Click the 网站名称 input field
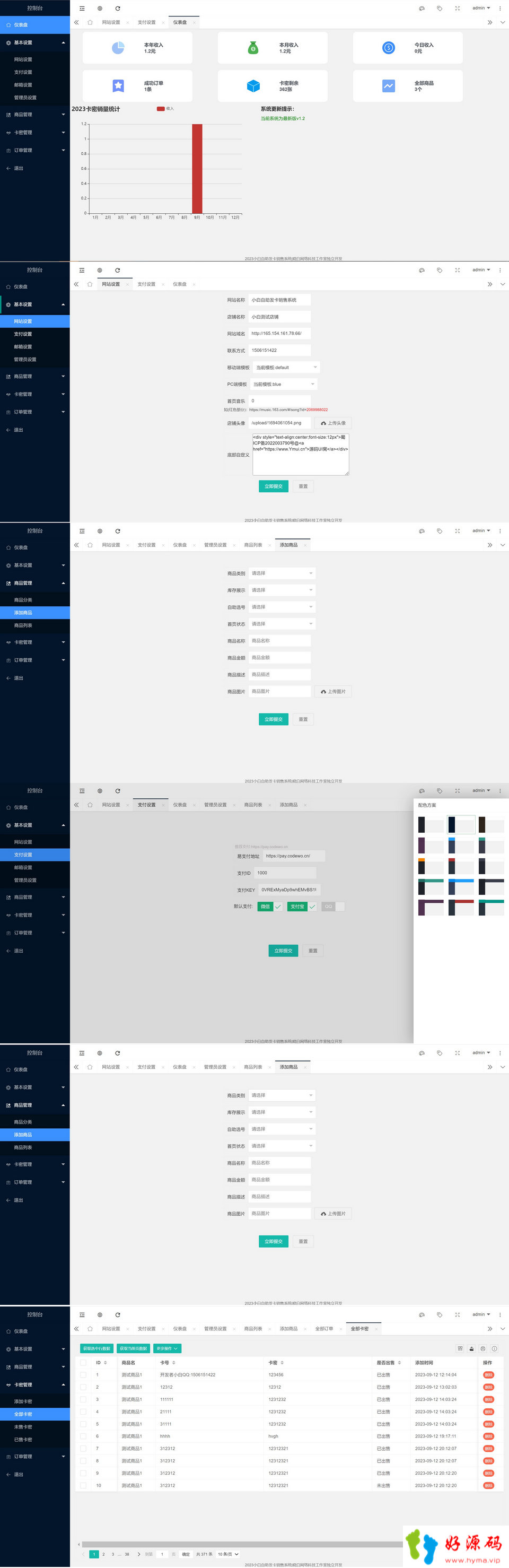The width and height of the screenshot is (509, 1568). (280, 300)
